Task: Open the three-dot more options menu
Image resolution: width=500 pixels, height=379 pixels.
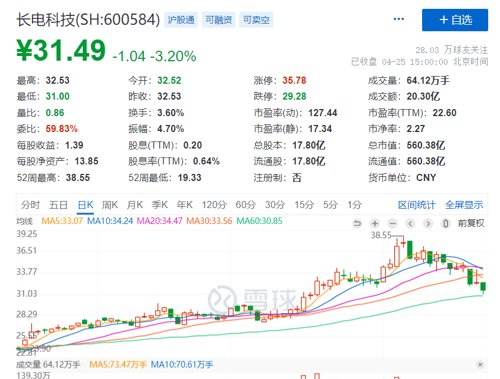Action: tap(399, 19)
